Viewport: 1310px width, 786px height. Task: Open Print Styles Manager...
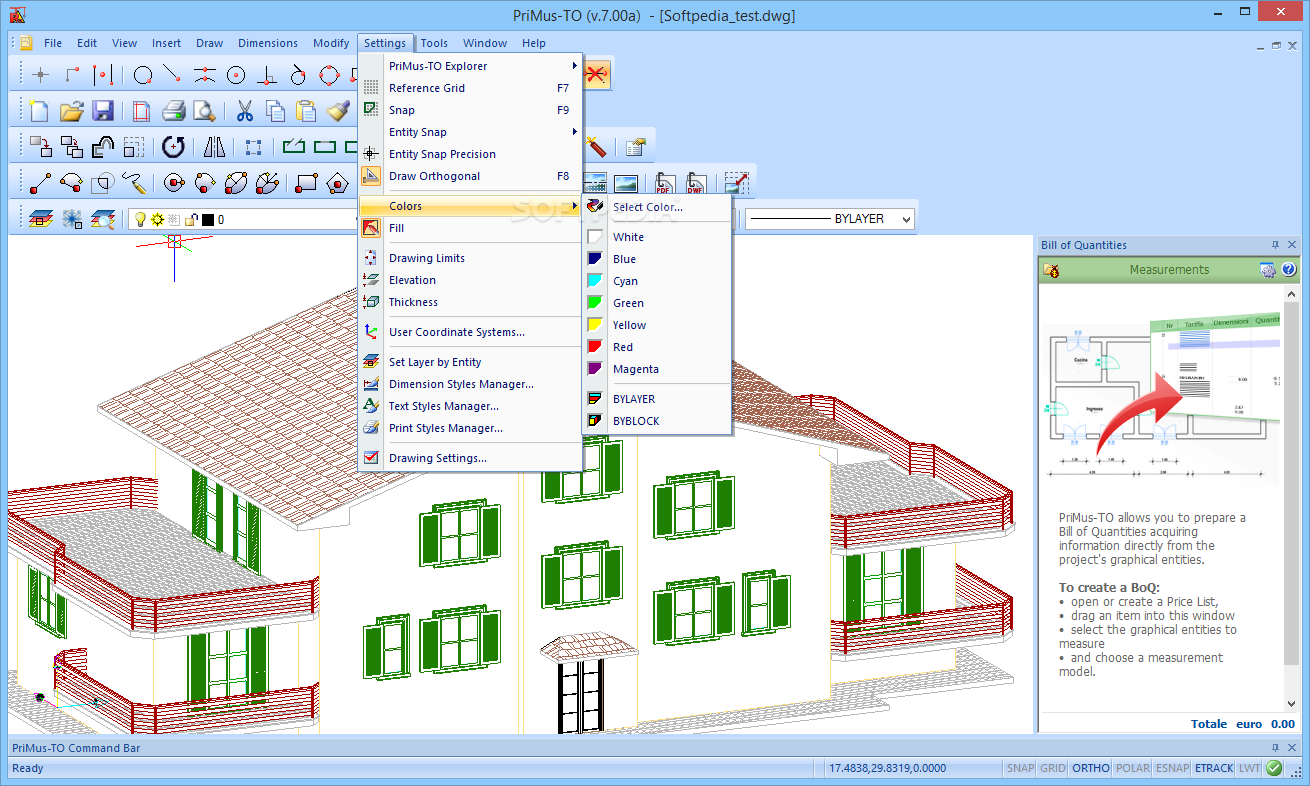(470, 428)
